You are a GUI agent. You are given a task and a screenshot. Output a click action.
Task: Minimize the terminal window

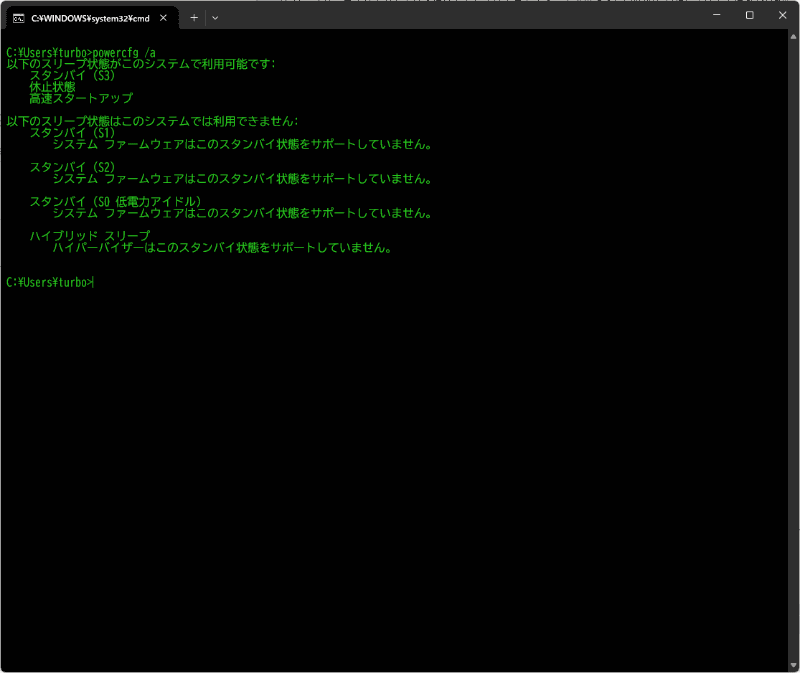pyautogui.click(x=716, y=15)
